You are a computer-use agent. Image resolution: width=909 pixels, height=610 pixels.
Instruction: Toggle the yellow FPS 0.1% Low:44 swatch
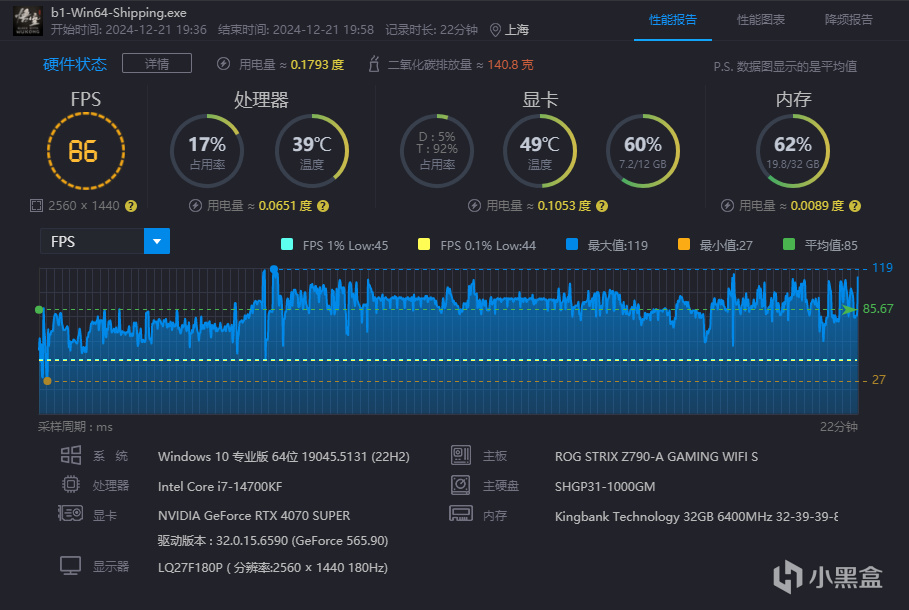[x=424, y=244]
